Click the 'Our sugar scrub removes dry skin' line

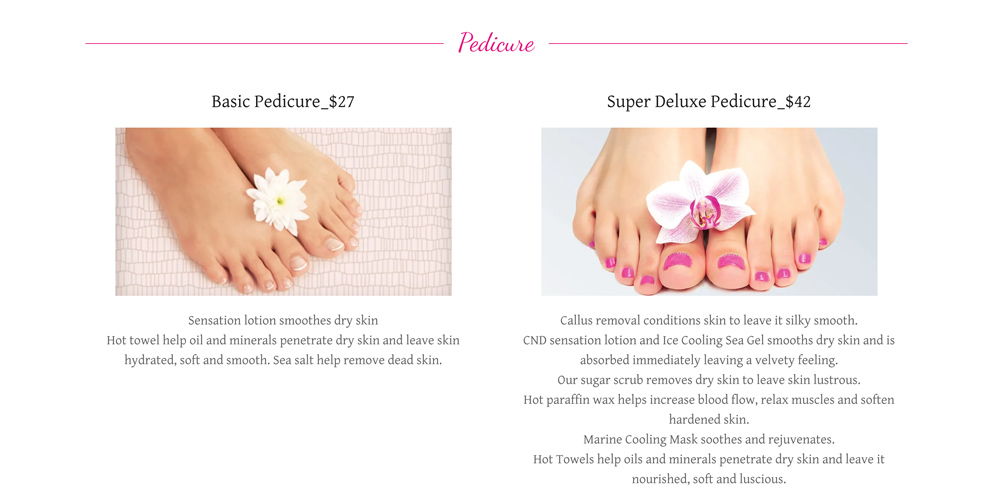[709, 380]
